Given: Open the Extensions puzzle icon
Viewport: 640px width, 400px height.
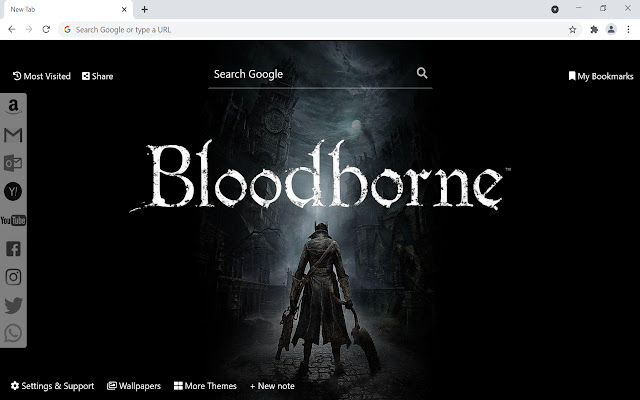Looking at the screenshot, I should (x=594, y=29).
